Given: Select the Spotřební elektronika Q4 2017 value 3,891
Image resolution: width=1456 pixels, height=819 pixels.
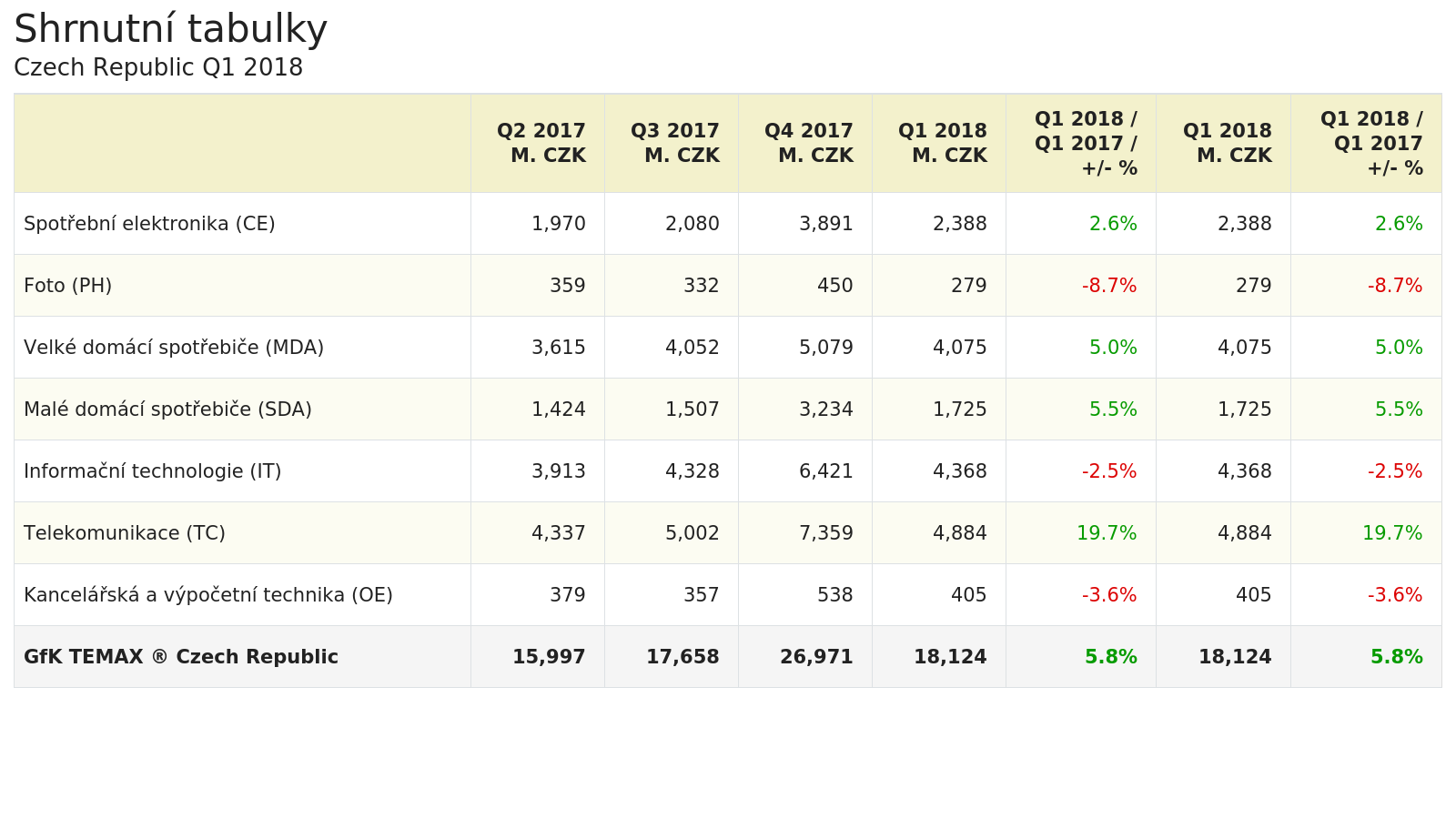Looking at the screenshot, I should pyautogui.click(x=825, y=224).
